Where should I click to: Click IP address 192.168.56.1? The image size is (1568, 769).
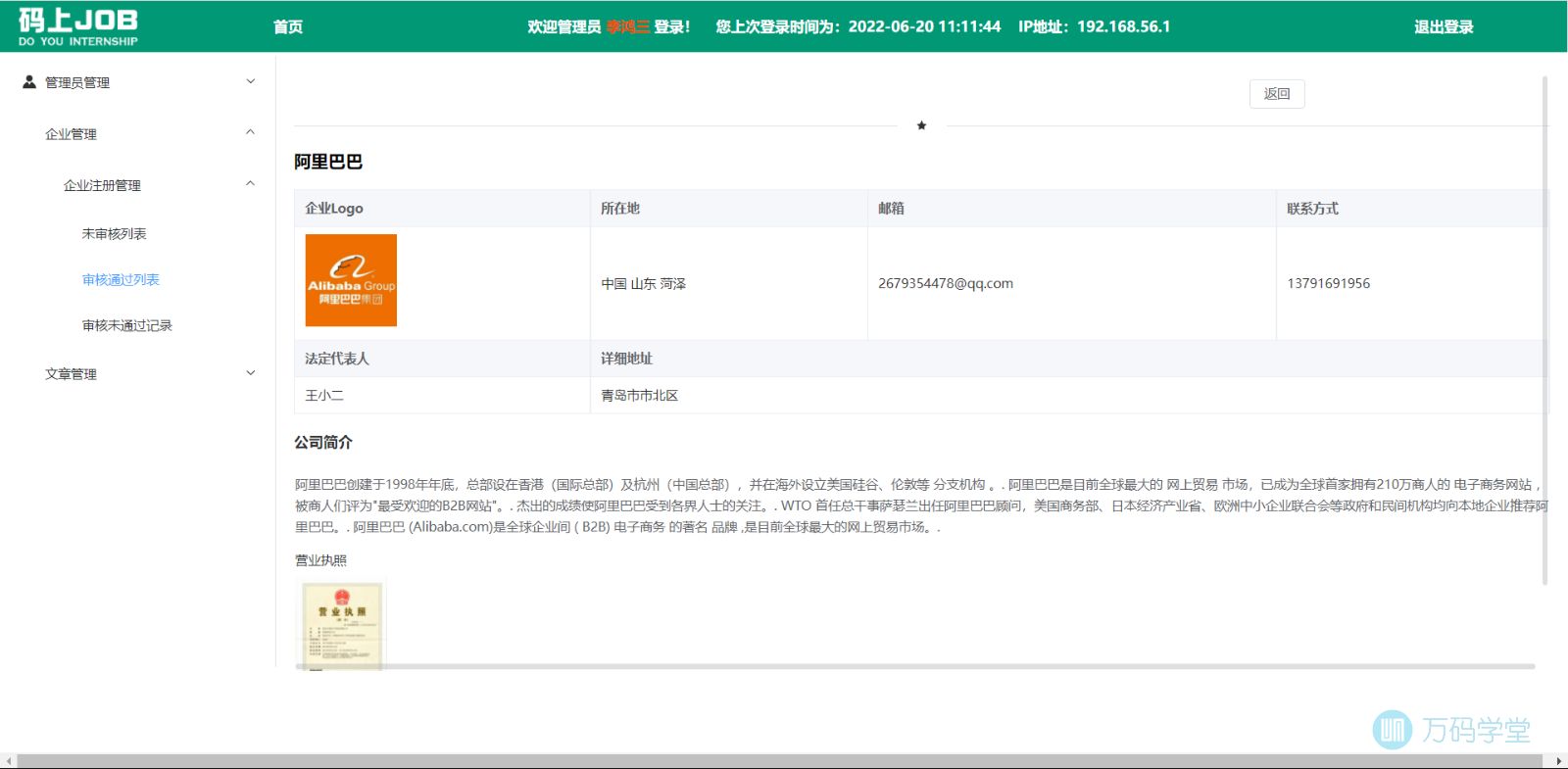[x=1123, y=26]
